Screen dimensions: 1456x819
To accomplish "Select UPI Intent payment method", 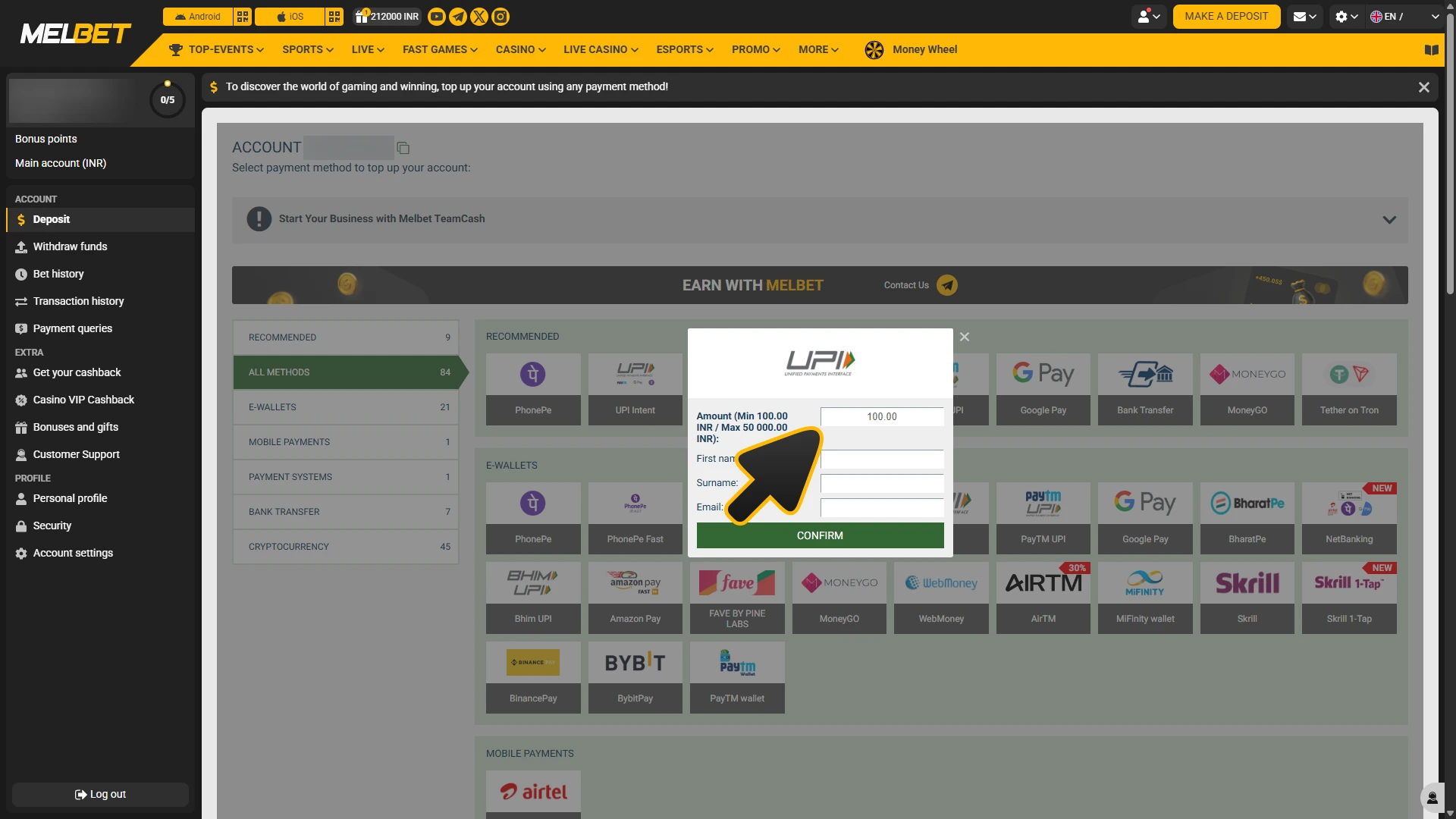I will 635,389.
